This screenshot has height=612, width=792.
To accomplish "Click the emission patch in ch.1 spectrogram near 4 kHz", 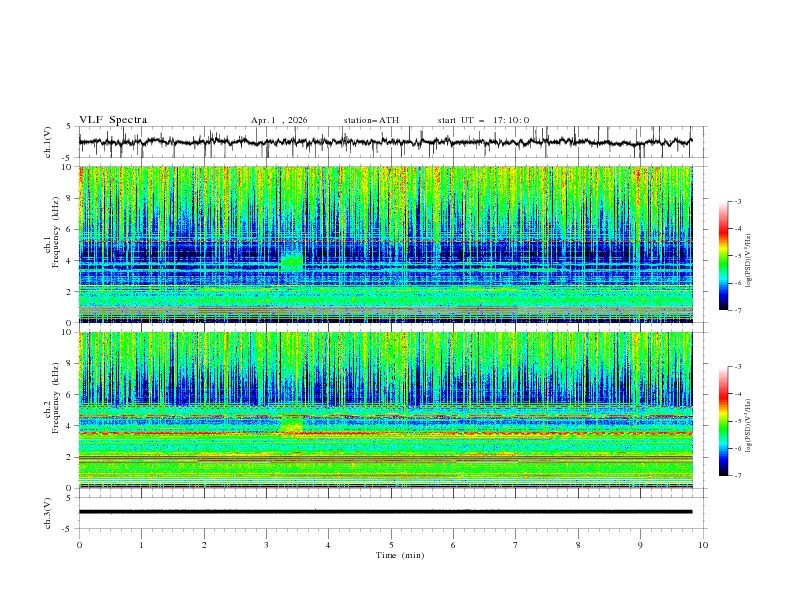I will point(291,262).
